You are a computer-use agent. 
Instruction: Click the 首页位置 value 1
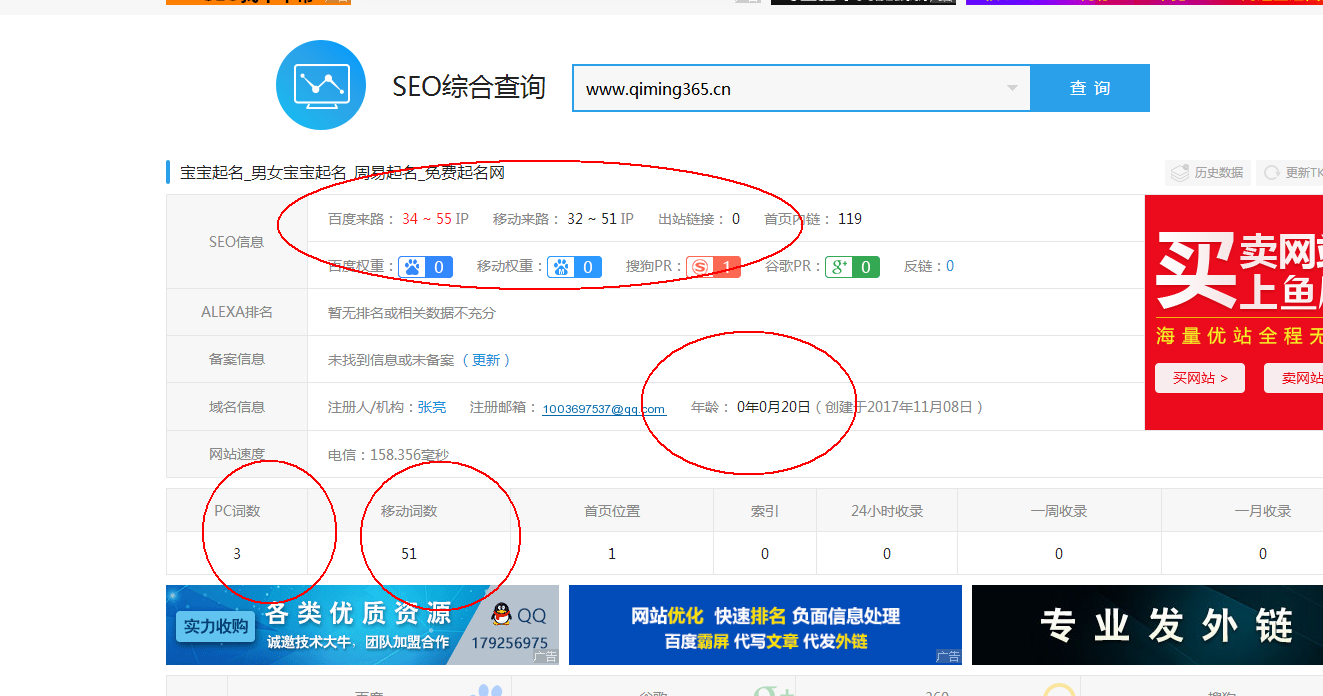[x=612, y=553]
